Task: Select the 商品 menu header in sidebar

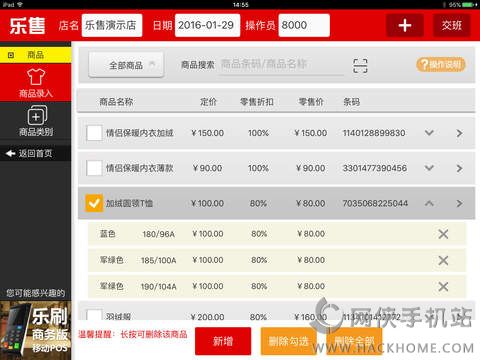Action: [36, 55]
